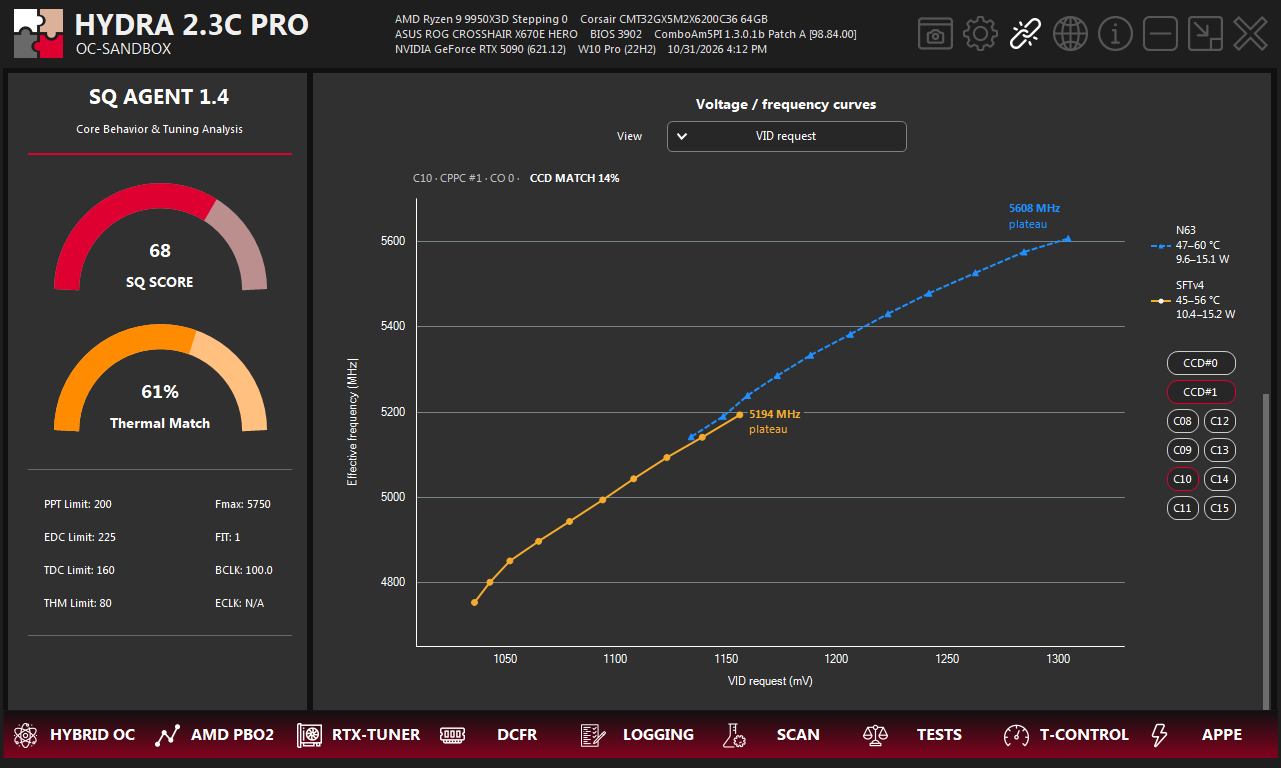Click the flask icon for Scan
The width and height of the screenshot is (1281, 768).
click(x=735, y=735)
